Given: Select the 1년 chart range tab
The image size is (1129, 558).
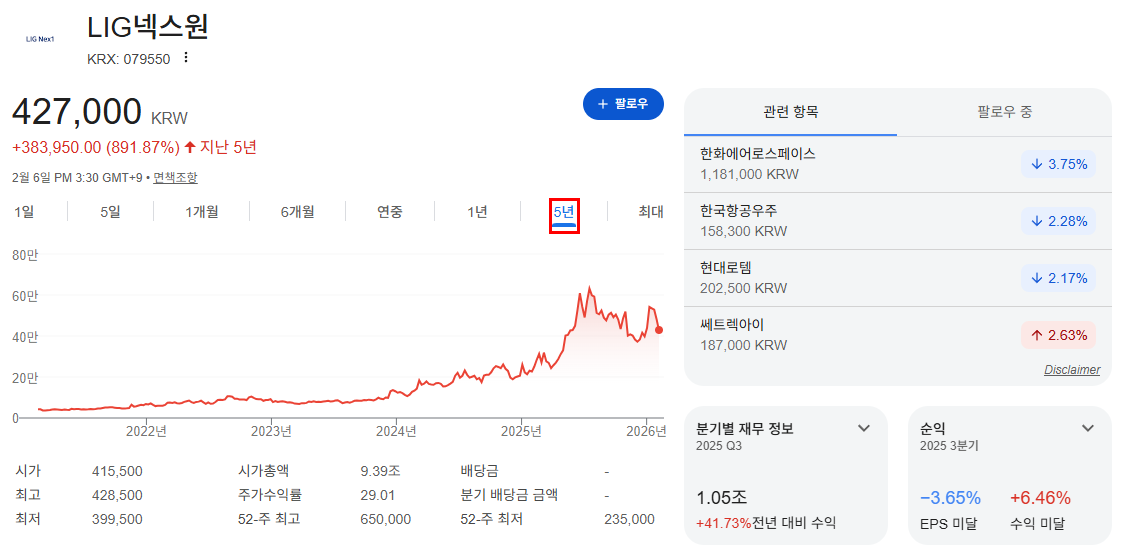Looking at the screenshot, I should (477, 212).
